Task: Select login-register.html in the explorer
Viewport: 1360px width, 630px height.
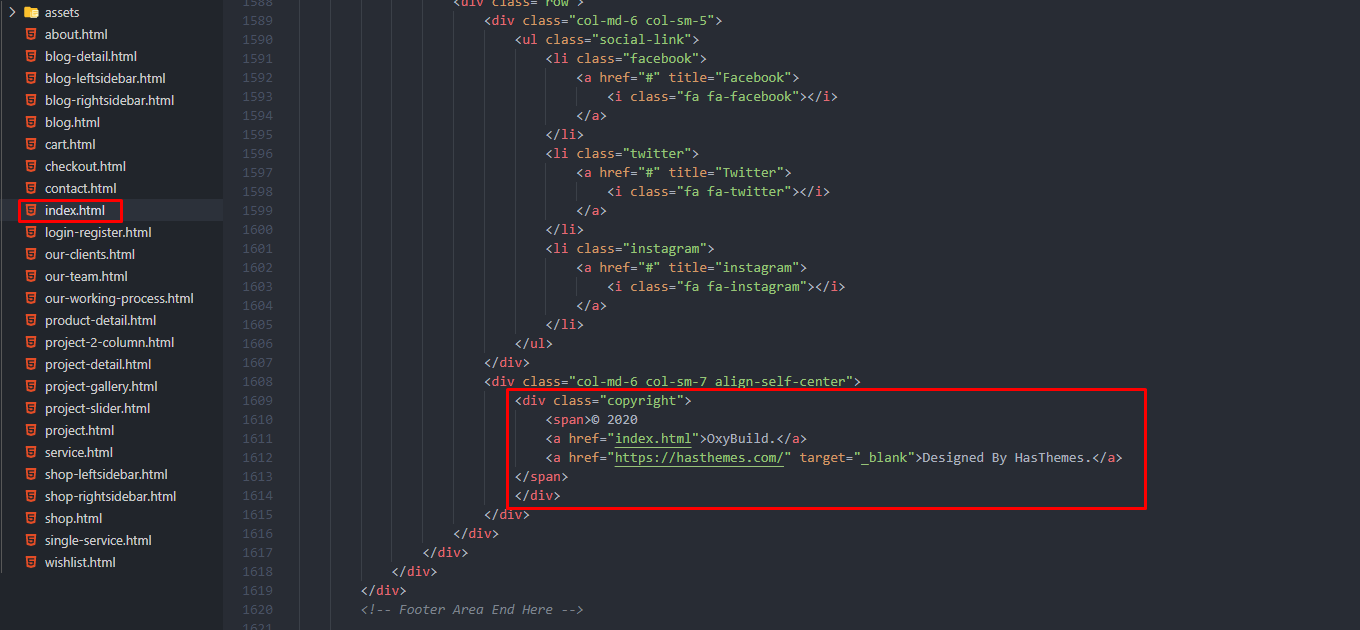Action: [x=98, y=232]
